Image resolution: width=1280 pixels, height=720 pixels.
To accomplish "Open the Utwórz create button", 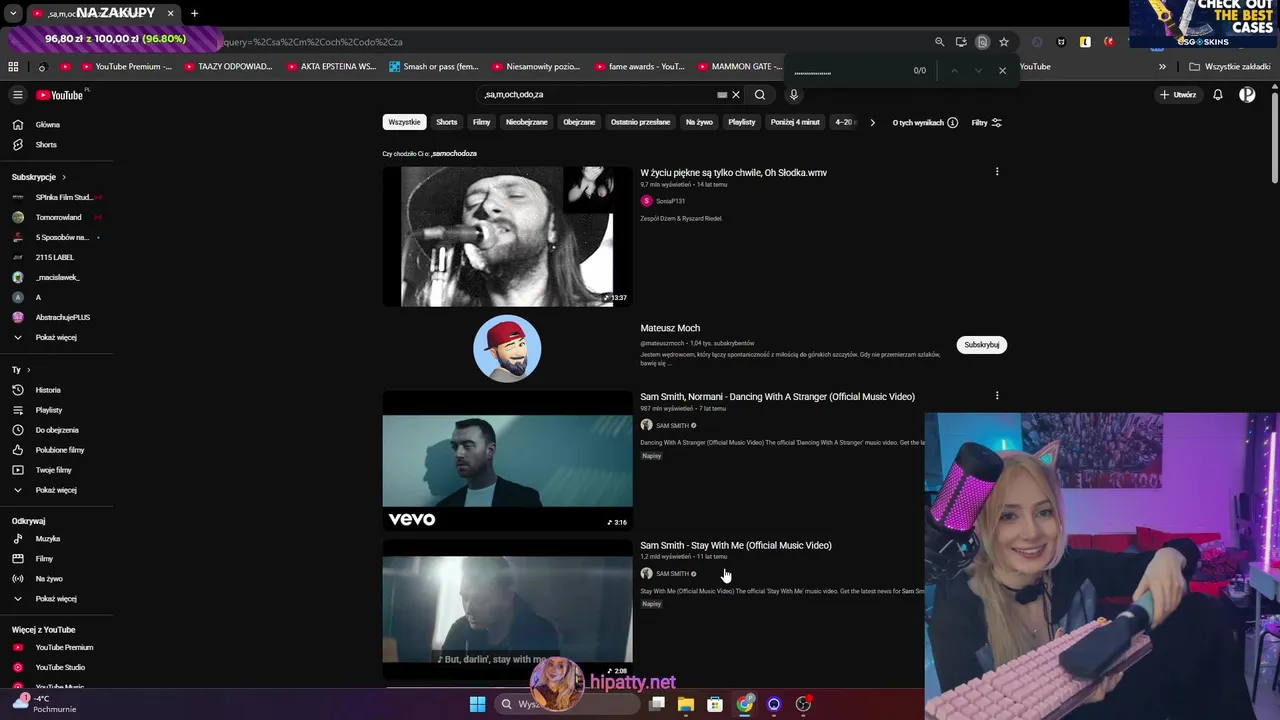I will pos(1178,95).
